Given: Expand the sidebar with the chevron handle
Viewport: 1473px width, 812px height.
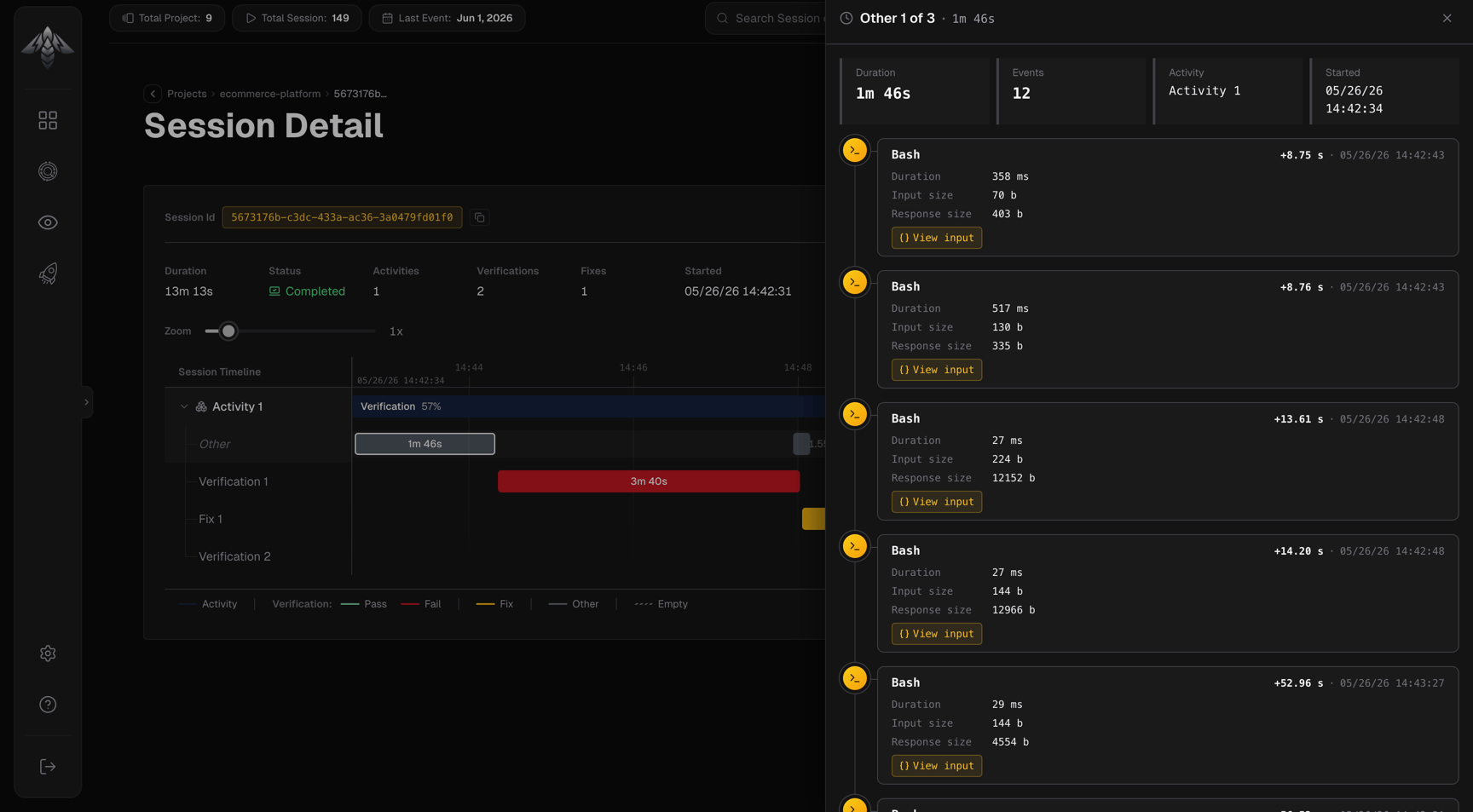Looking at the screenshot, I should click(x=86, y=402).
